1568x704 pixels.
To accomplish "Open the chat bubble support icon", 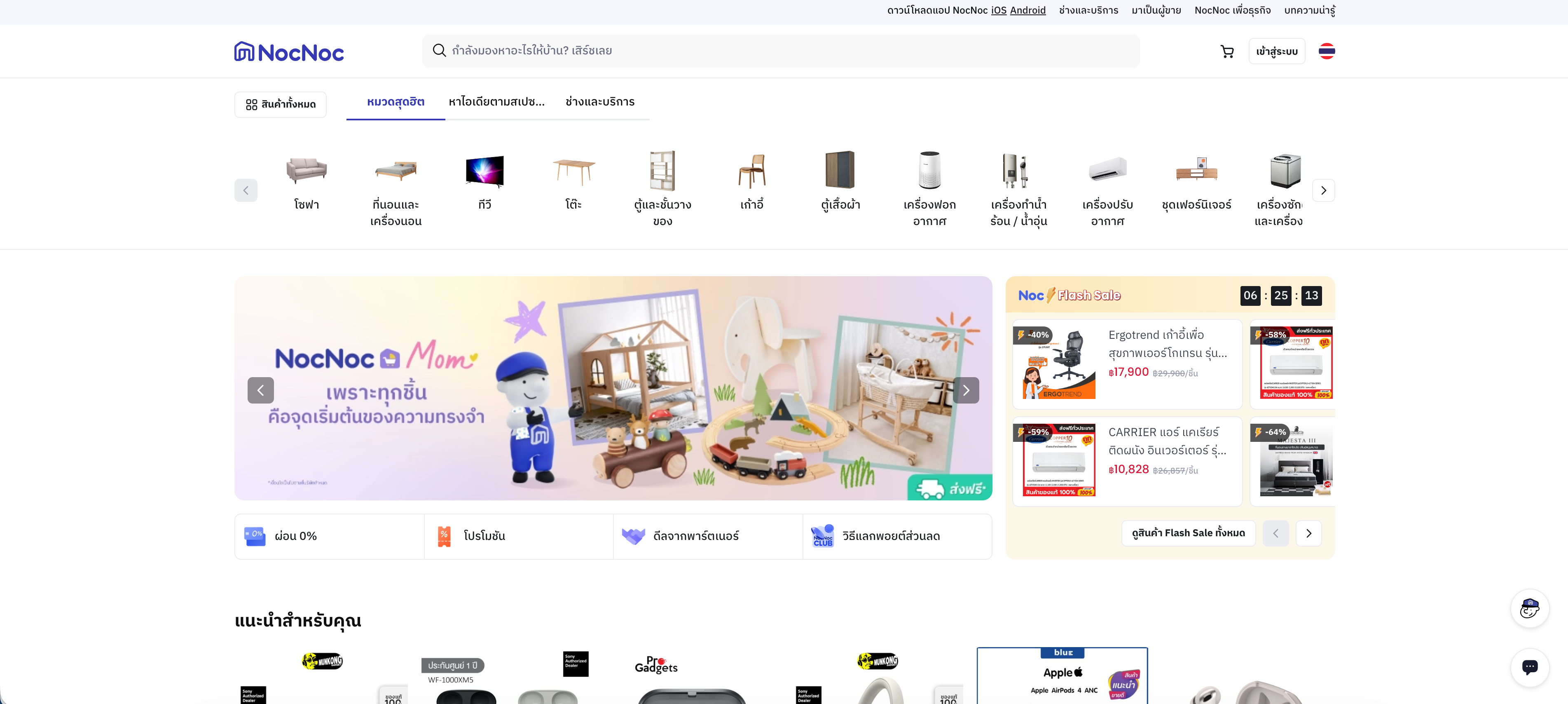I will [x=1529, y=667].
